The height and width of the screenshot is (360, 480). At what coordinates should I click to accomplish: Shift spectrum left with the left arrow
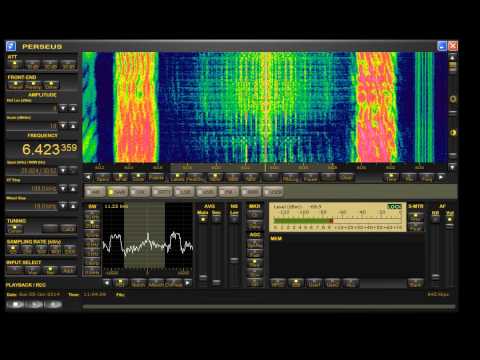pos(88,177)
